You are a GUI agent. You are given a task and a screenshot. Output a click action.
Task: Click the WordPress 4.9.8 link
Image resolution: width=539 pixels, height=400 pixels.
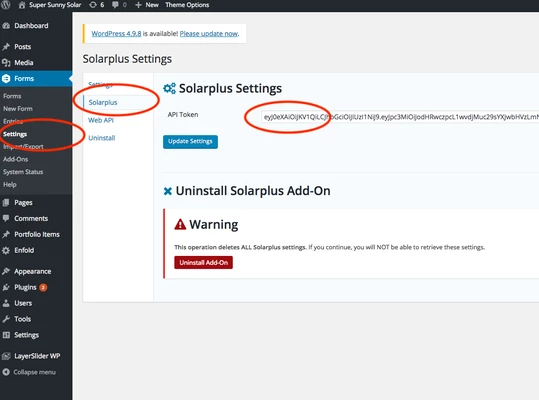(x=116, y=34)
